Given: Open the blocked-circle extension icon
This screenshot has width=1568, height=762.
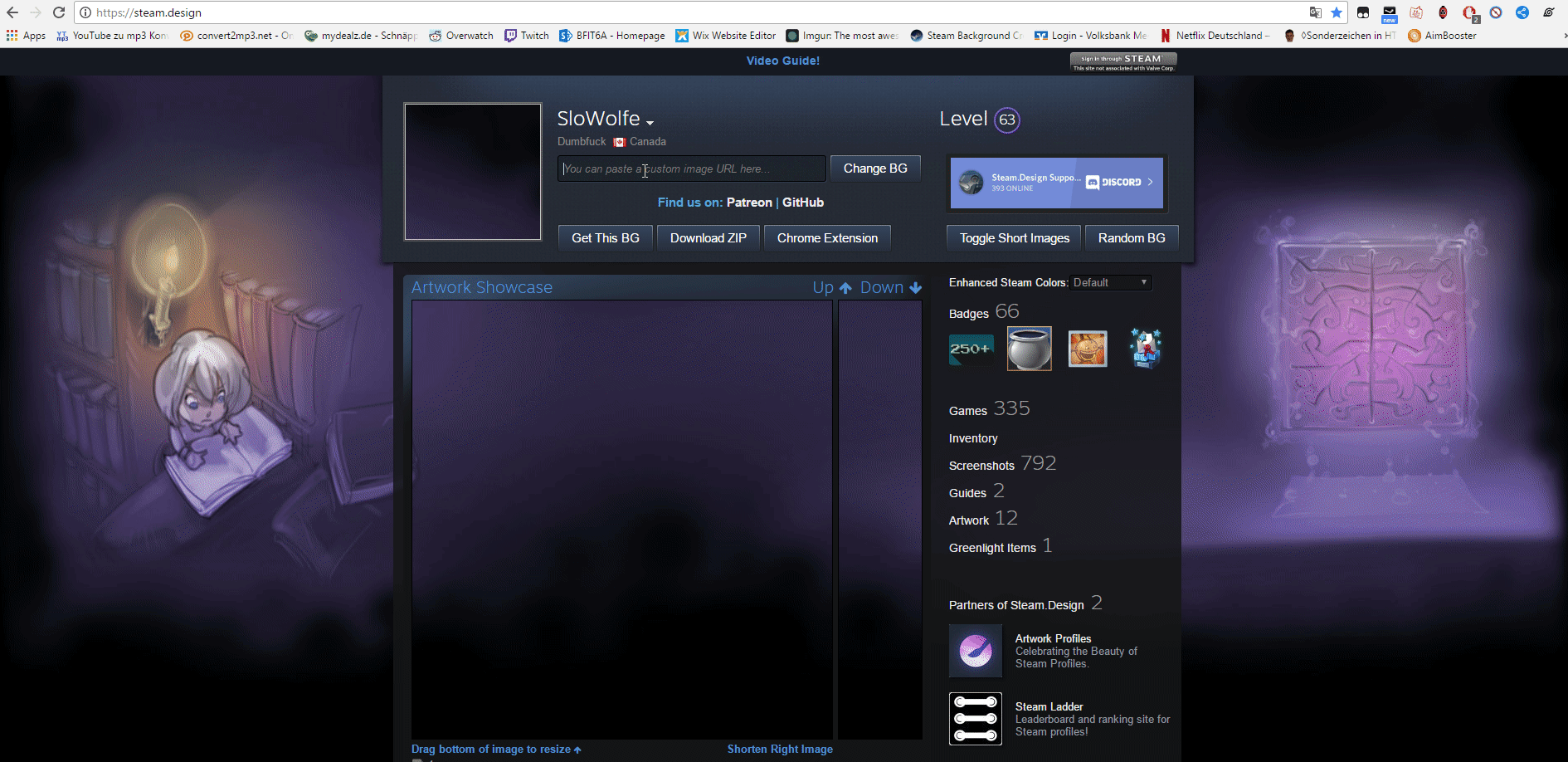Looking at the screenshot, I should pyautogui.click(x=1496, y=12).
